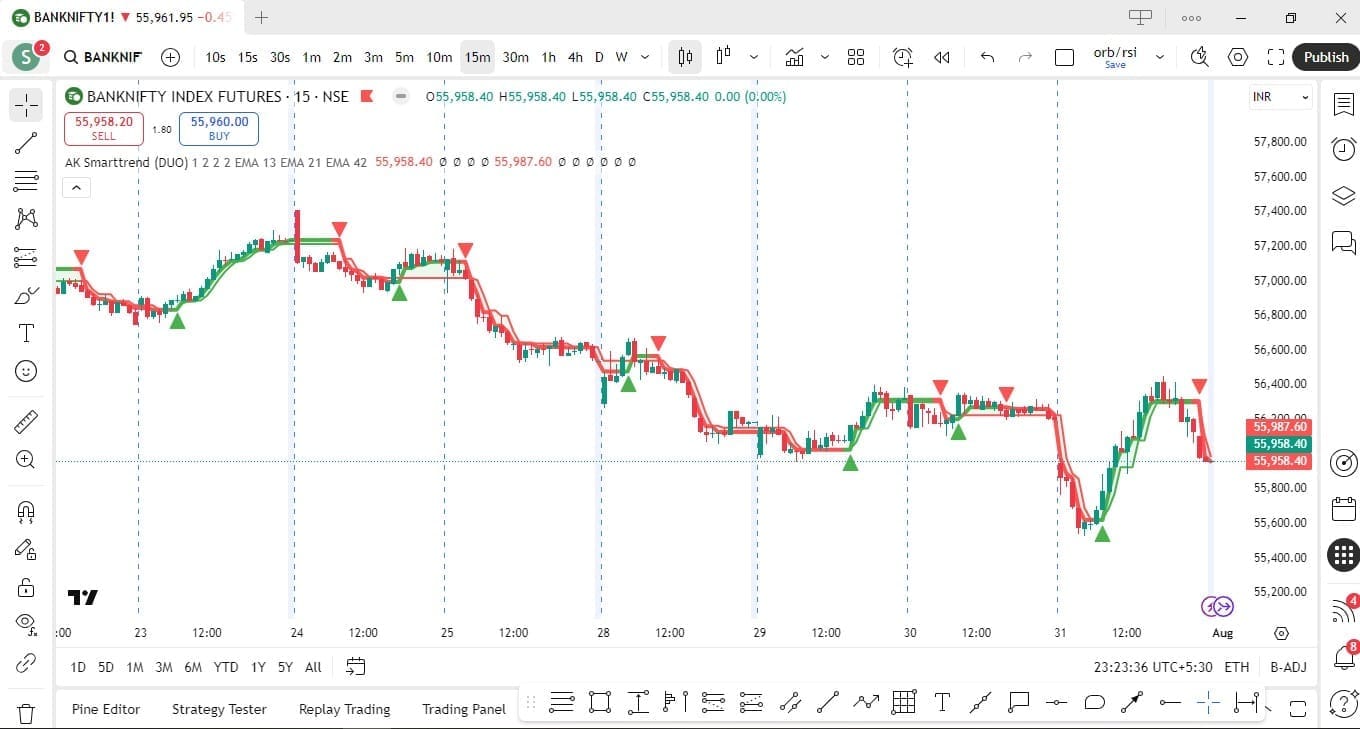1360x729 pixels.
Task: Select the 6M date range
Action: click(x=193, y=667)
